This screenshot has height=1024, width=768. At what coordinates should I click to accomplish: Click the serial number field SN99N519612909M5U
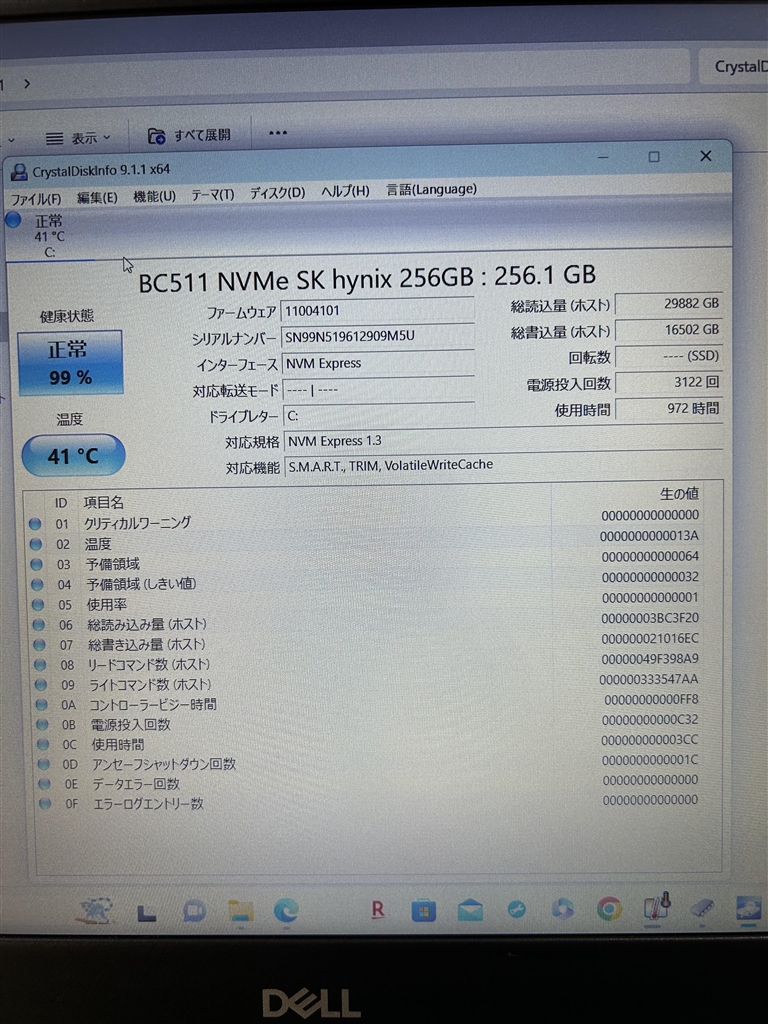(x=377, y=336)
